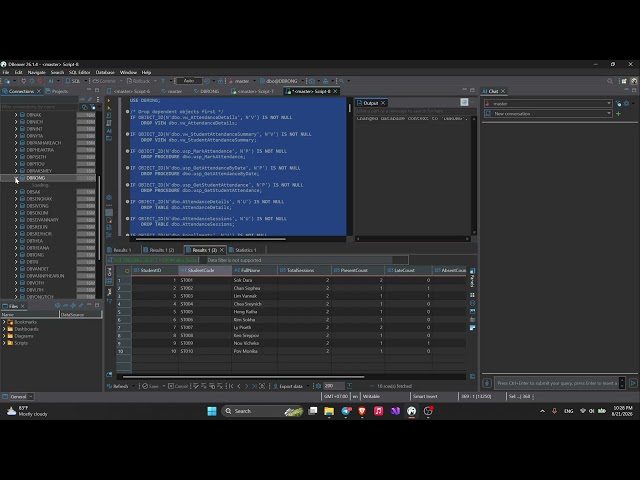Image resolution: width=640 pixels, height=480 pixels.
Task: Click the chat query input field
Action: 557,383
